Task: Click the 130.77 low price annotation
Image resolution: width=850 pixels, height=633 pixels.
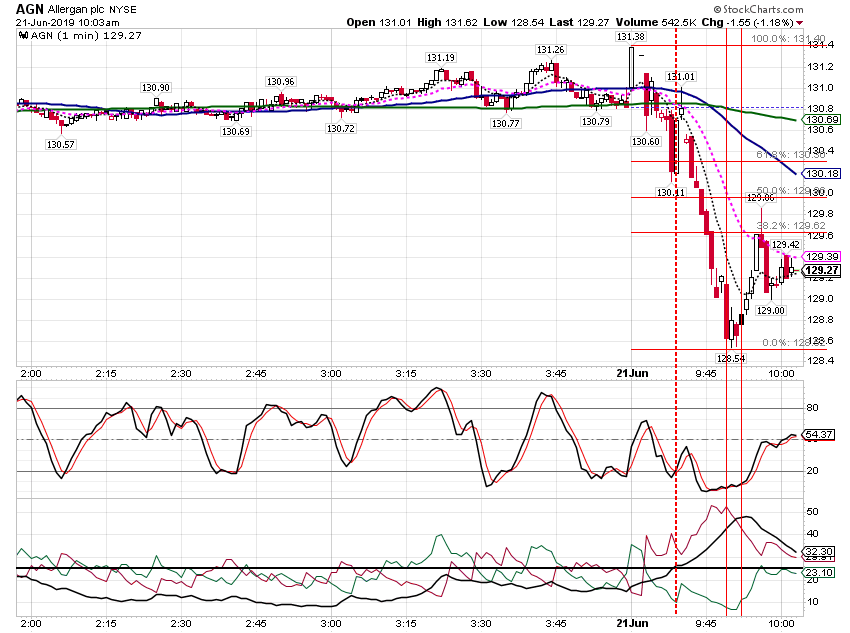Action: click(x=505, y=124)
